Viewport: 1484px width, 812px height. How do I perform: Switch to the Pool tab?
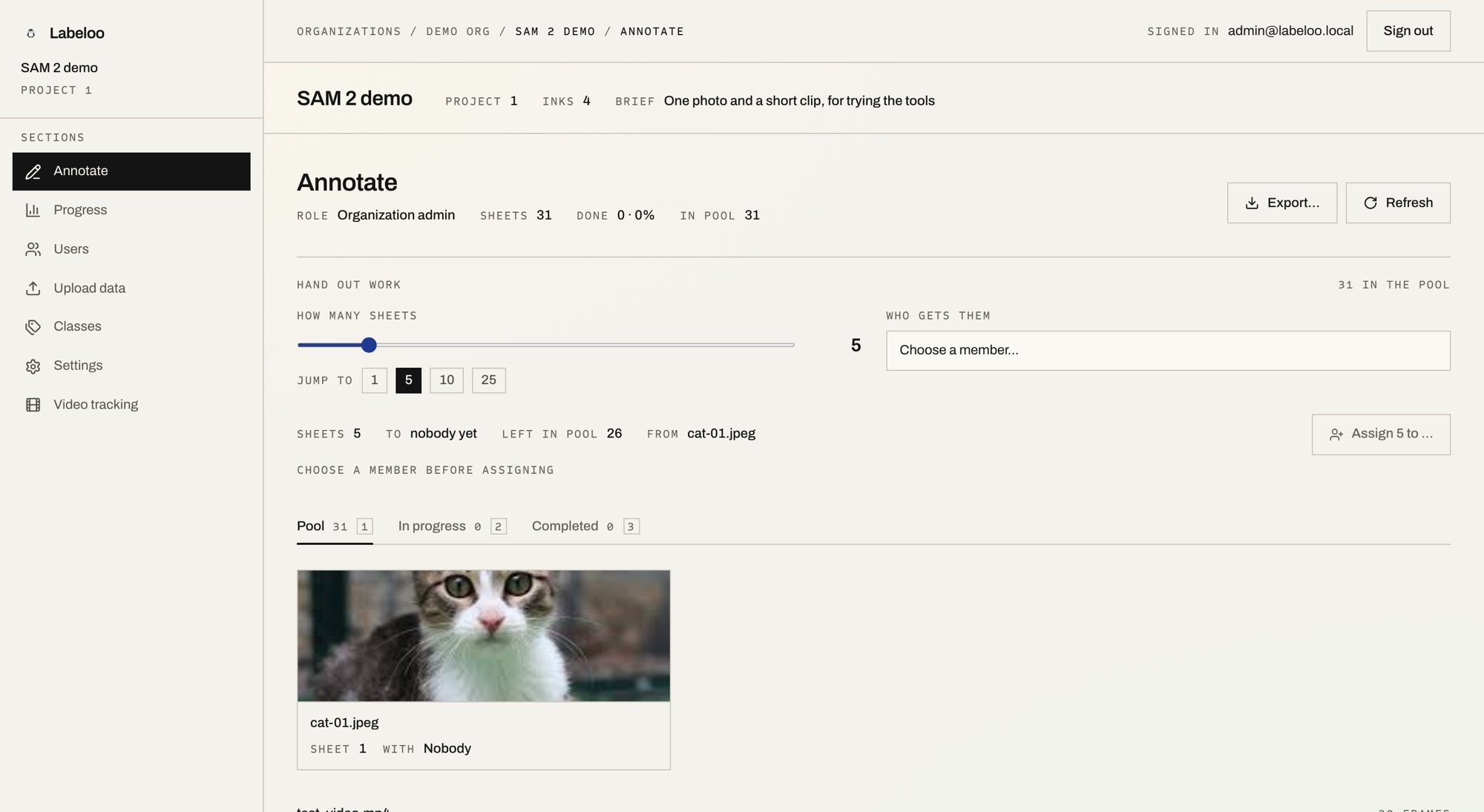click(335, 527)
